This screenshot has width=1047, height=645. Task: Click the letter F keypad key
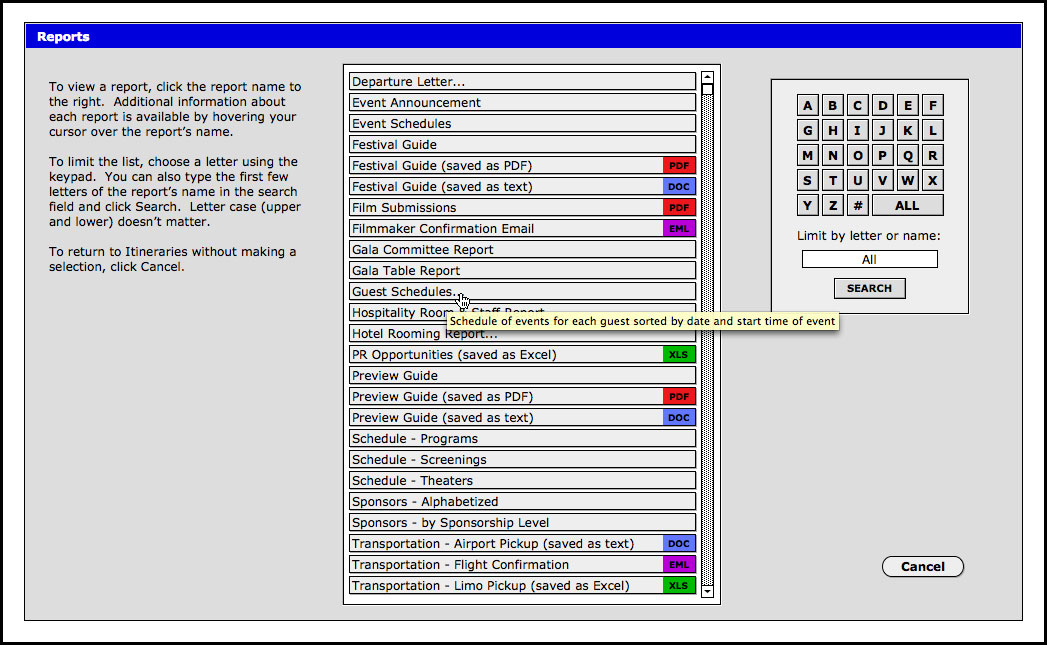(x=932, y=105)
